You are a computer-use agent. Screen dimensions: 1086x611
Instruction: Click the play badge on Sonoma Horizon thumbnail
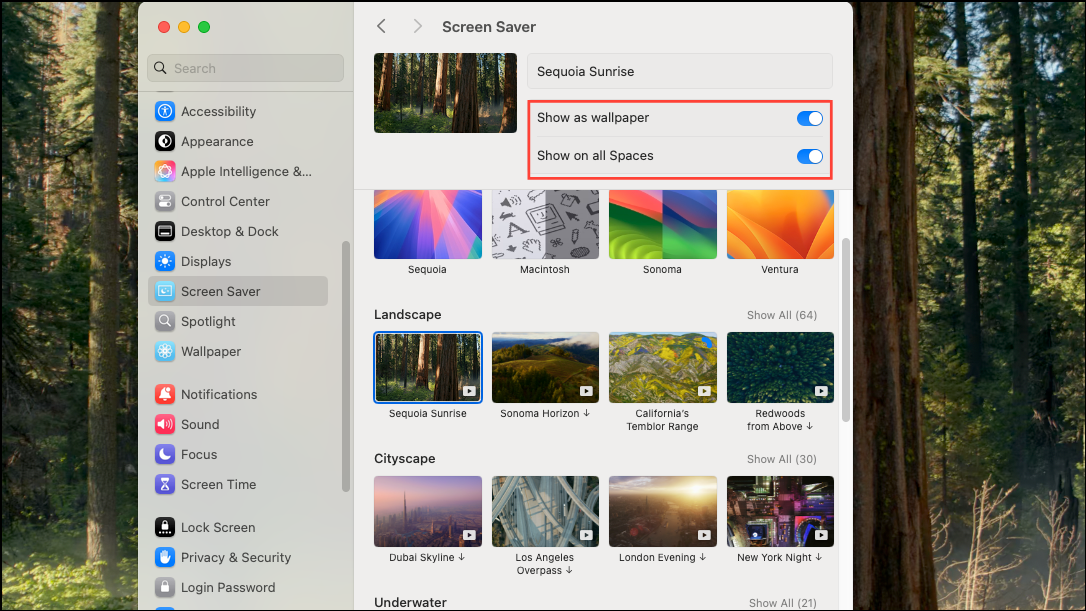[586, 391]
